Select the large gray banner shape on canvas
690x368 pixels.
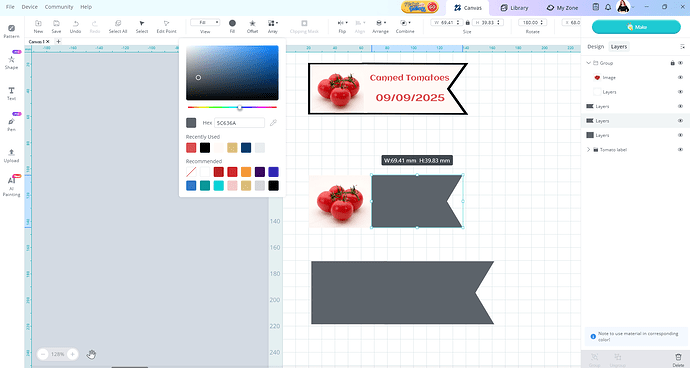click(x=402, y=293)
